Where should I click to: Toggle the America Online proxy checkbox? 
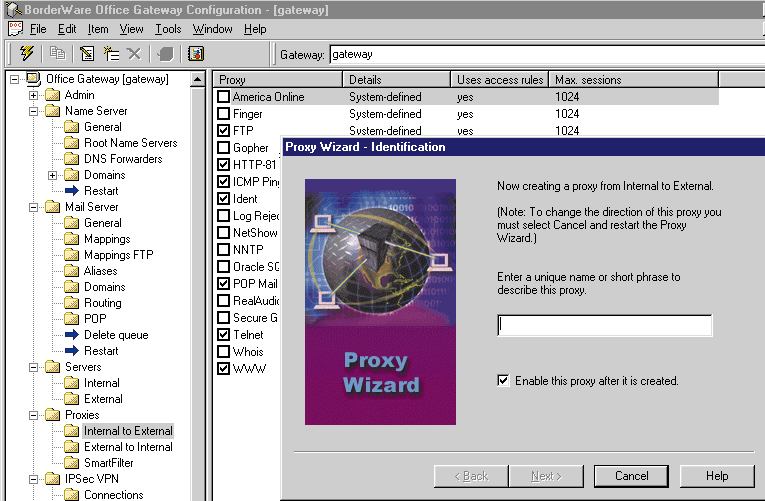(223, 97)
